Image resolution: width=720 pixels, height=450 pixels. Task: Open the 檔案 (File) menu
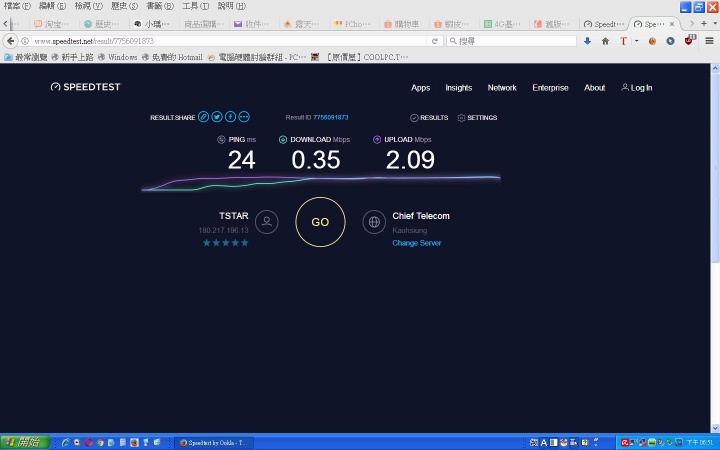pos(17,6)
